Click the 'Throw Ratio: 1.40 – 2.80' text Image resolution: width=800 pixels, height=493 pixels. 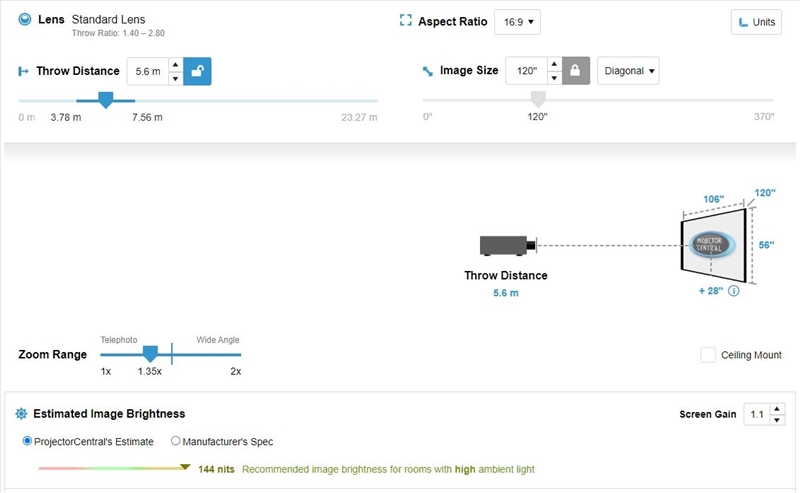pos(118,33)
